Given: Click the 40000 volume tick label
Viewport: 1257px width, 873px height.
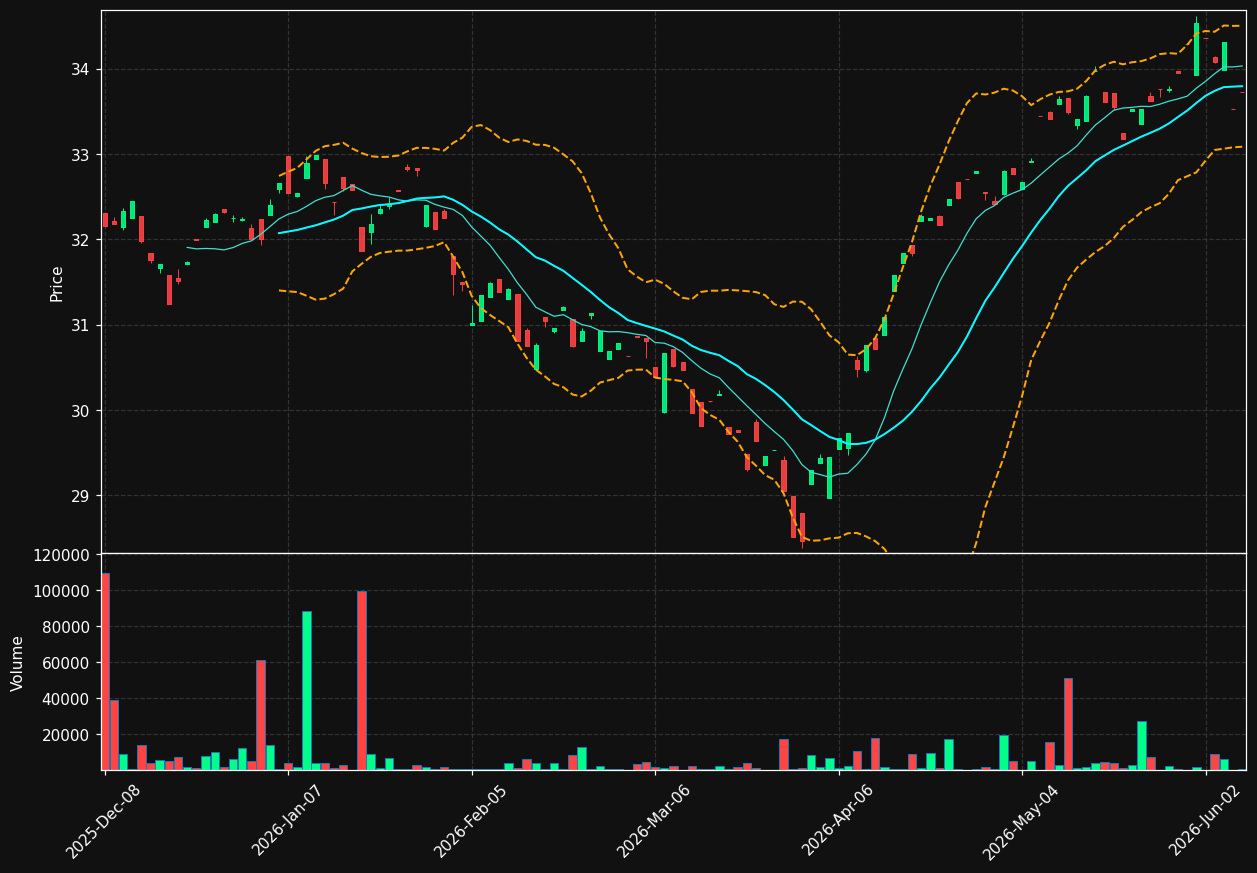Looking at the screenshot, I should (x=66, y=699).
